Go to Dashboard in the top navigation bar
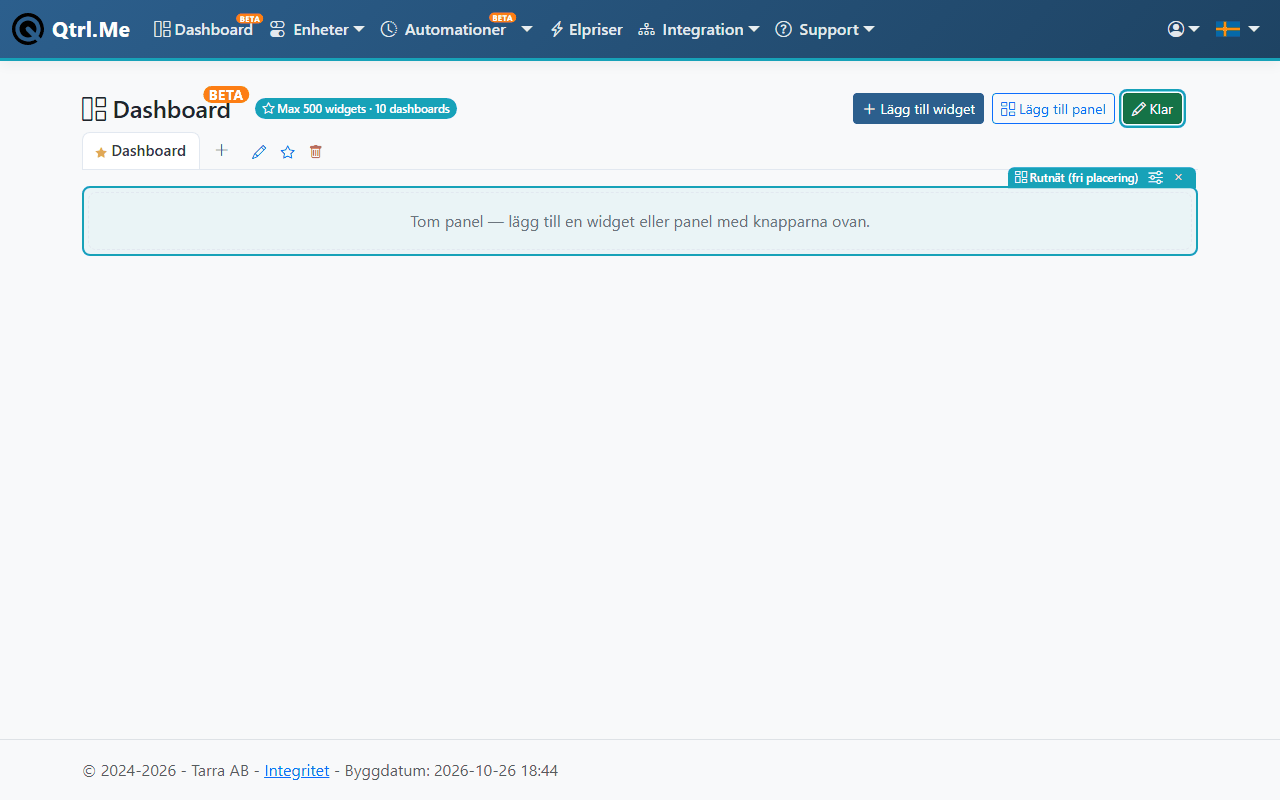The height and width of the screenshot is (800, 1280). coord(204,30)
